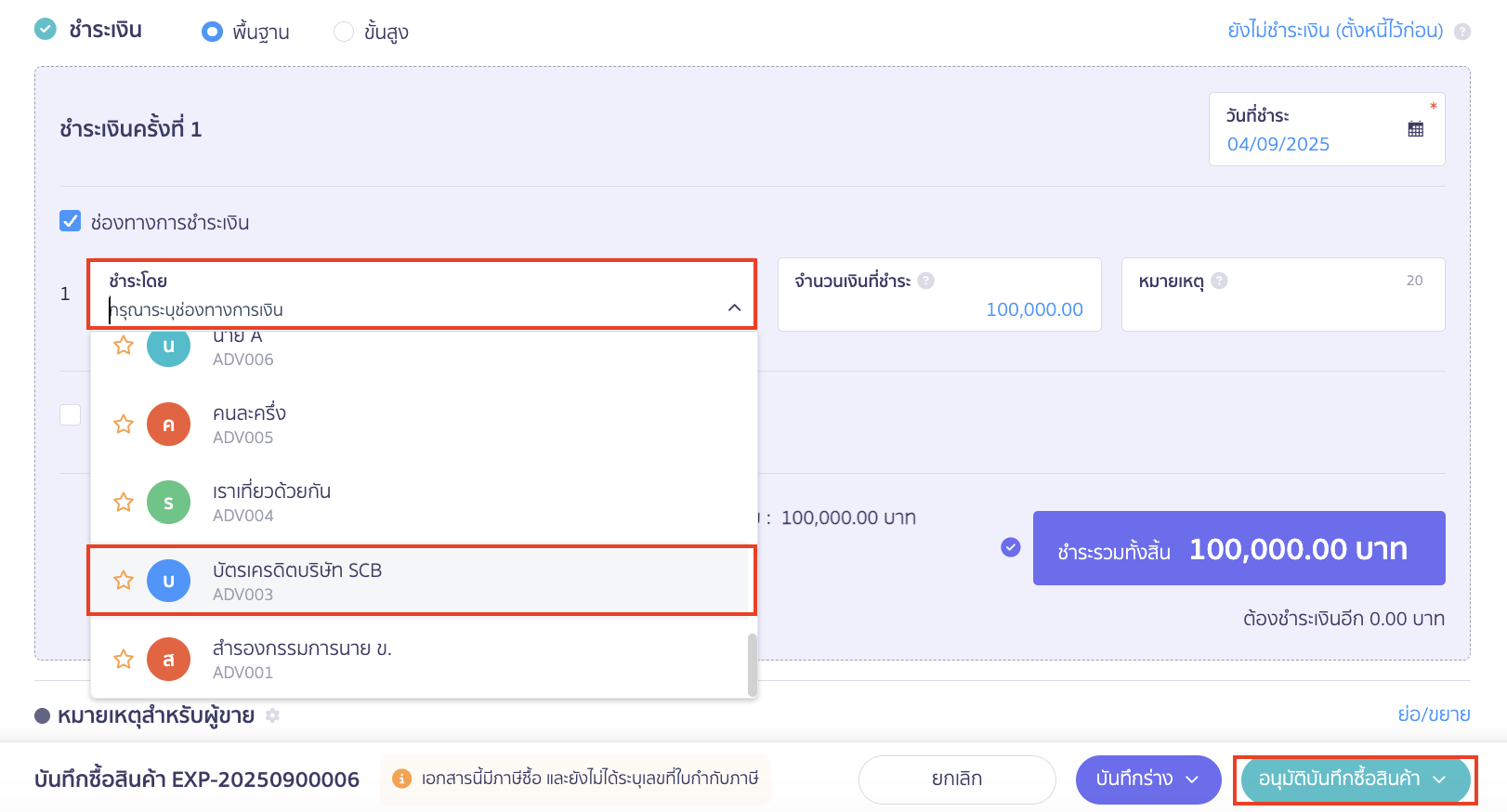Click the ต้องชำระเงินอีก 0.00 บาท text

point(1343,619)
